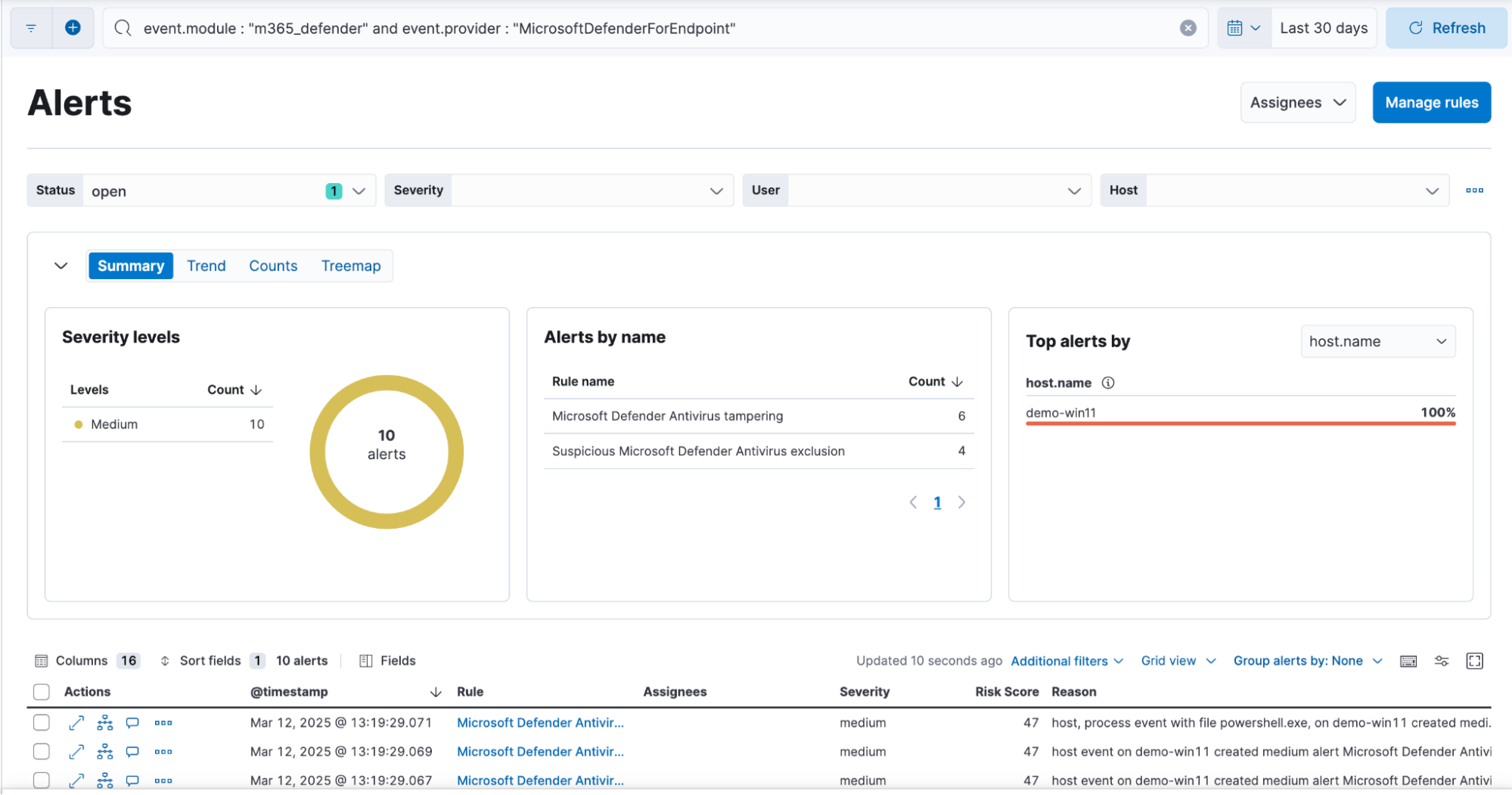Open the Fields browser
The image size is (1512, 795).
click(387, 660)
